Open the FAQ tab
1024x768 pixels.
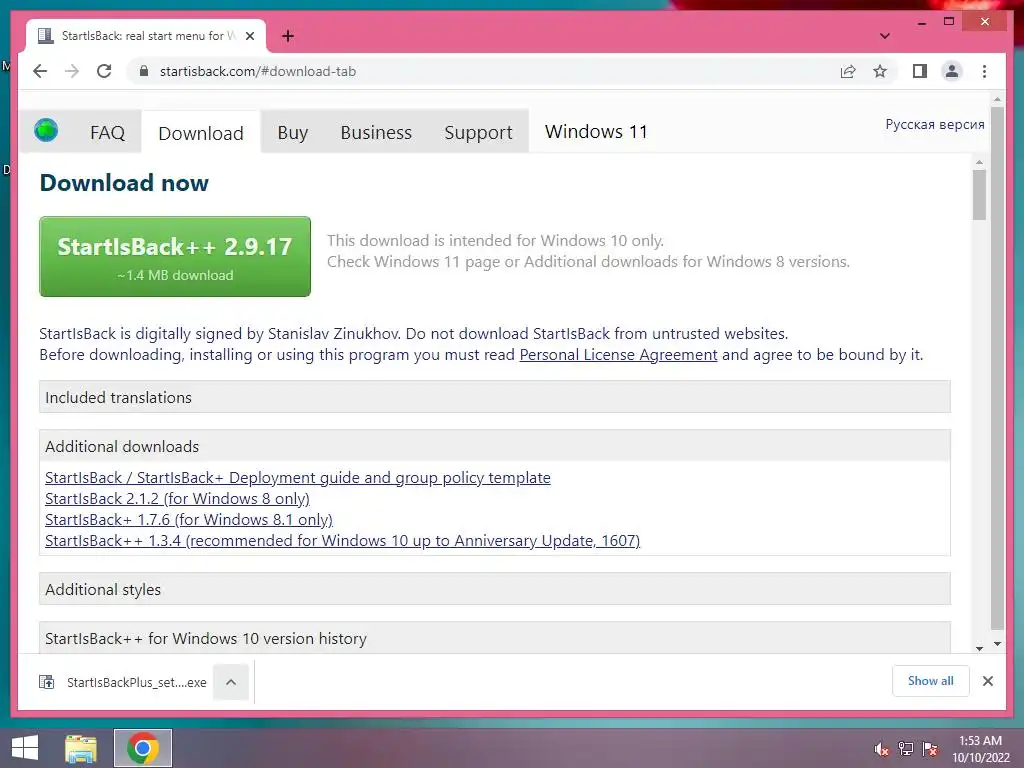tap(107, 133)
